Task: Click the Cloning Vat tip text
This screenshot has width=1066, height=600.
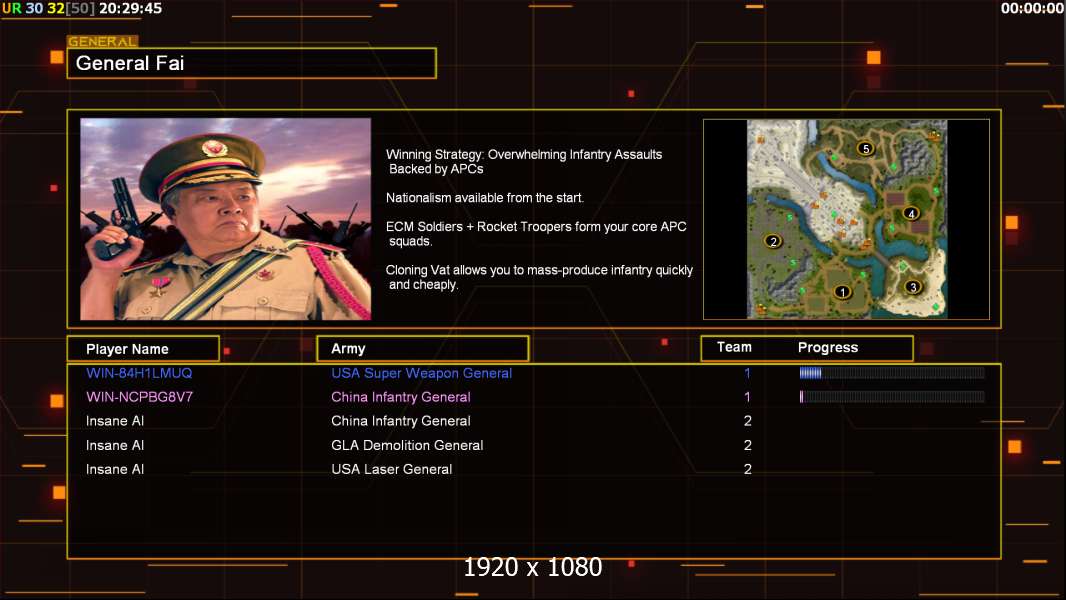Action: (x=539, y=277)
